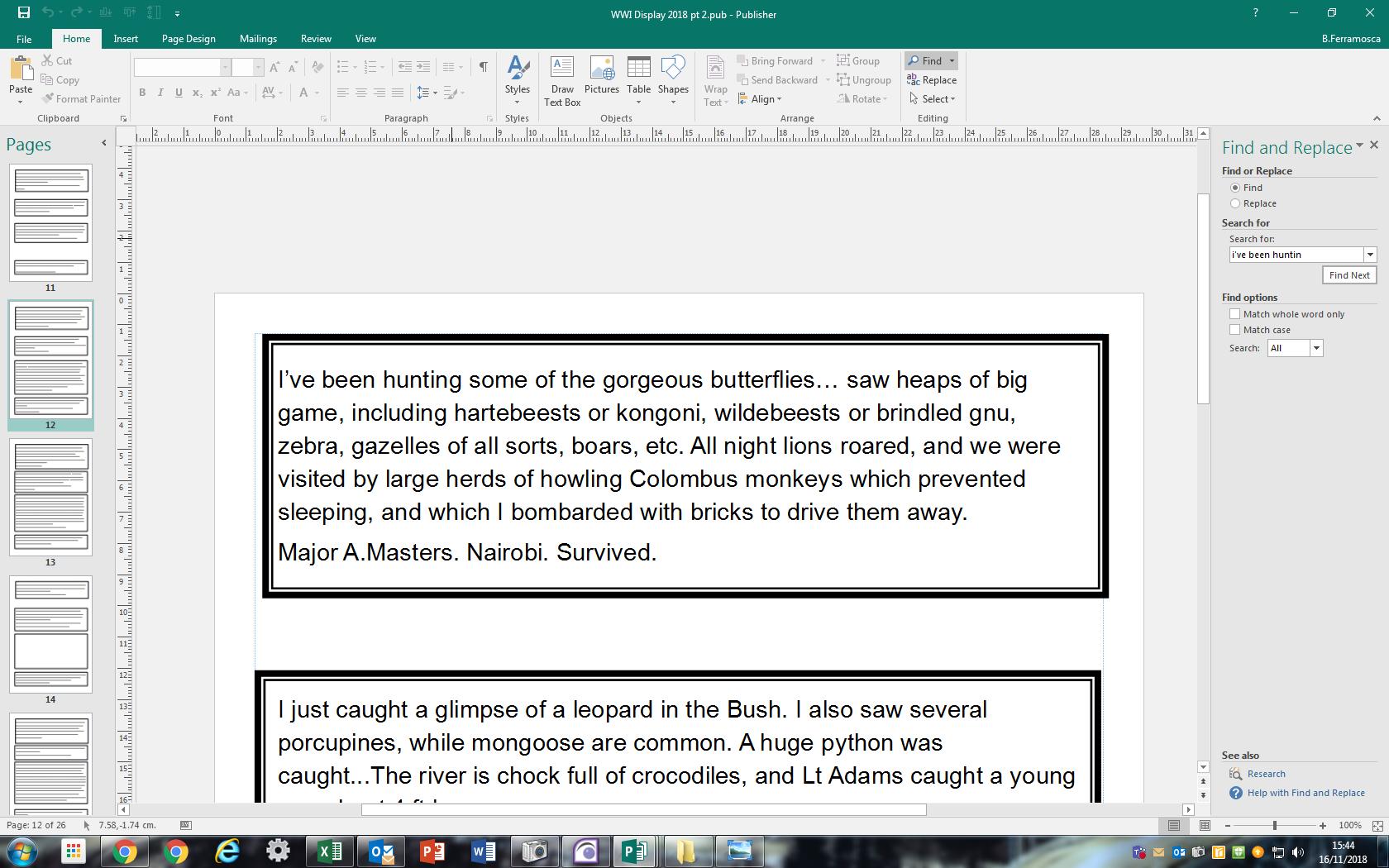This screenshot has width=1389, height=868.
Task: Select page 13 thumbnail
Action: click(50, 497)
